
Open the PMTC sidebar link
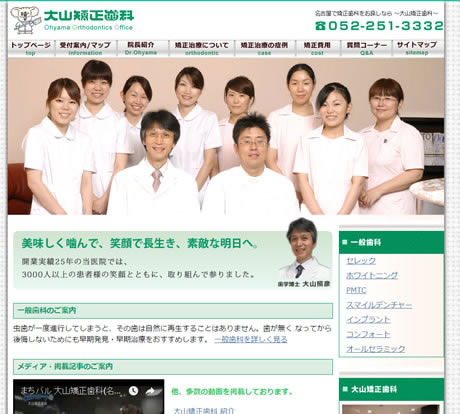(x=356, y=290)
